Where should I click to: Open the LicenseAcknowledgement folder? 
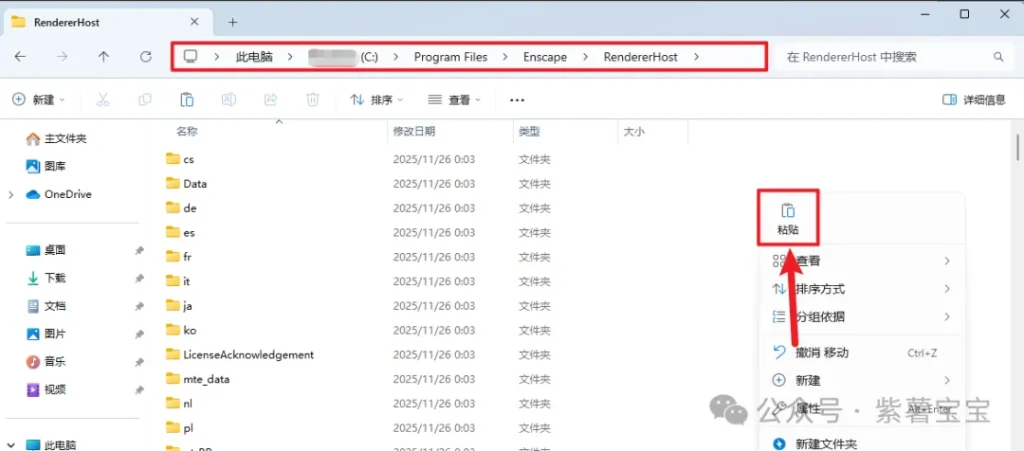point(248,355)
